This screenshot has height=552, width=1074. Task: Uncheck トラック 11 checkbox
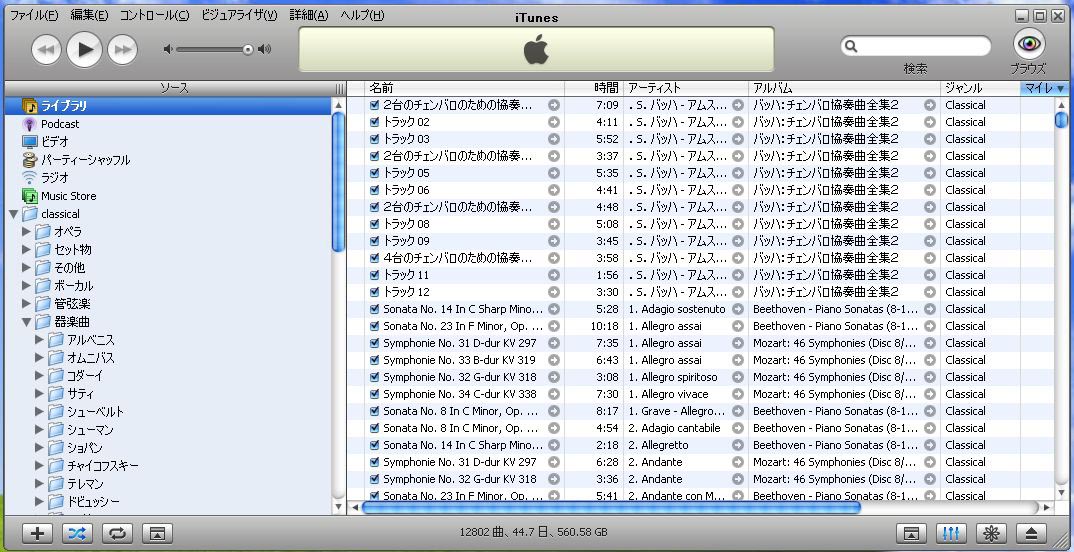[374, 275]
